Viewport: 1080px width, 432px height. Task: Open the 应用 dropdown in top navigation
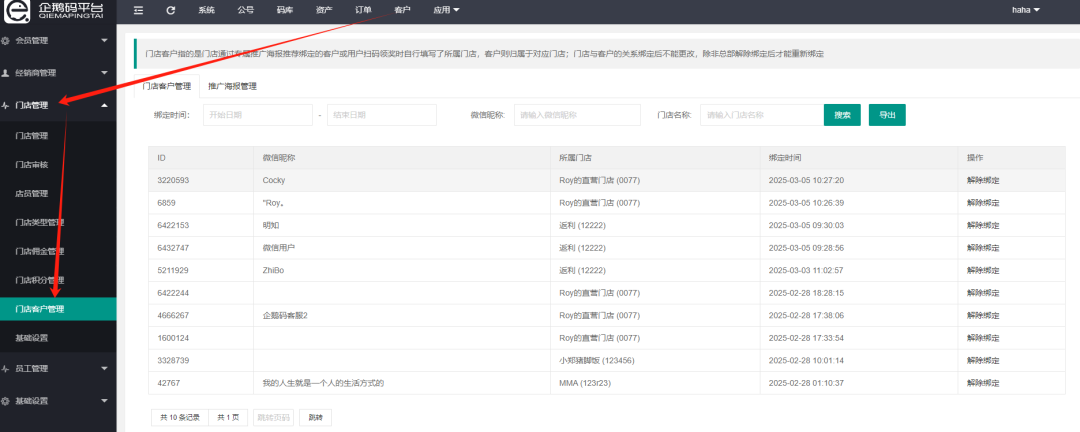pyautogui.click(x=446, y=10)
